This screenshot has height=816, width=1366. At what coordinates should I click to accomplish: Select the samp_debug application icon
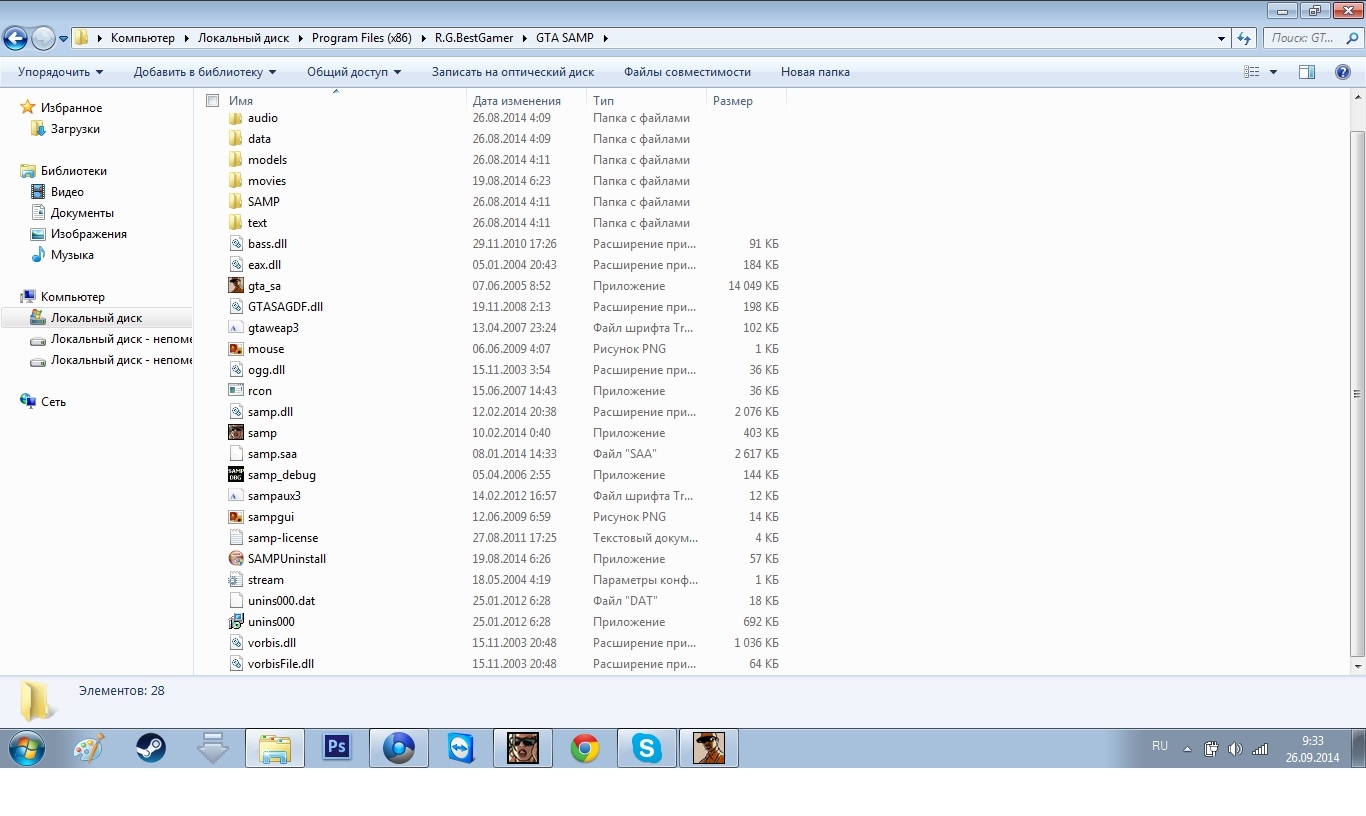(x=236, y=475)
